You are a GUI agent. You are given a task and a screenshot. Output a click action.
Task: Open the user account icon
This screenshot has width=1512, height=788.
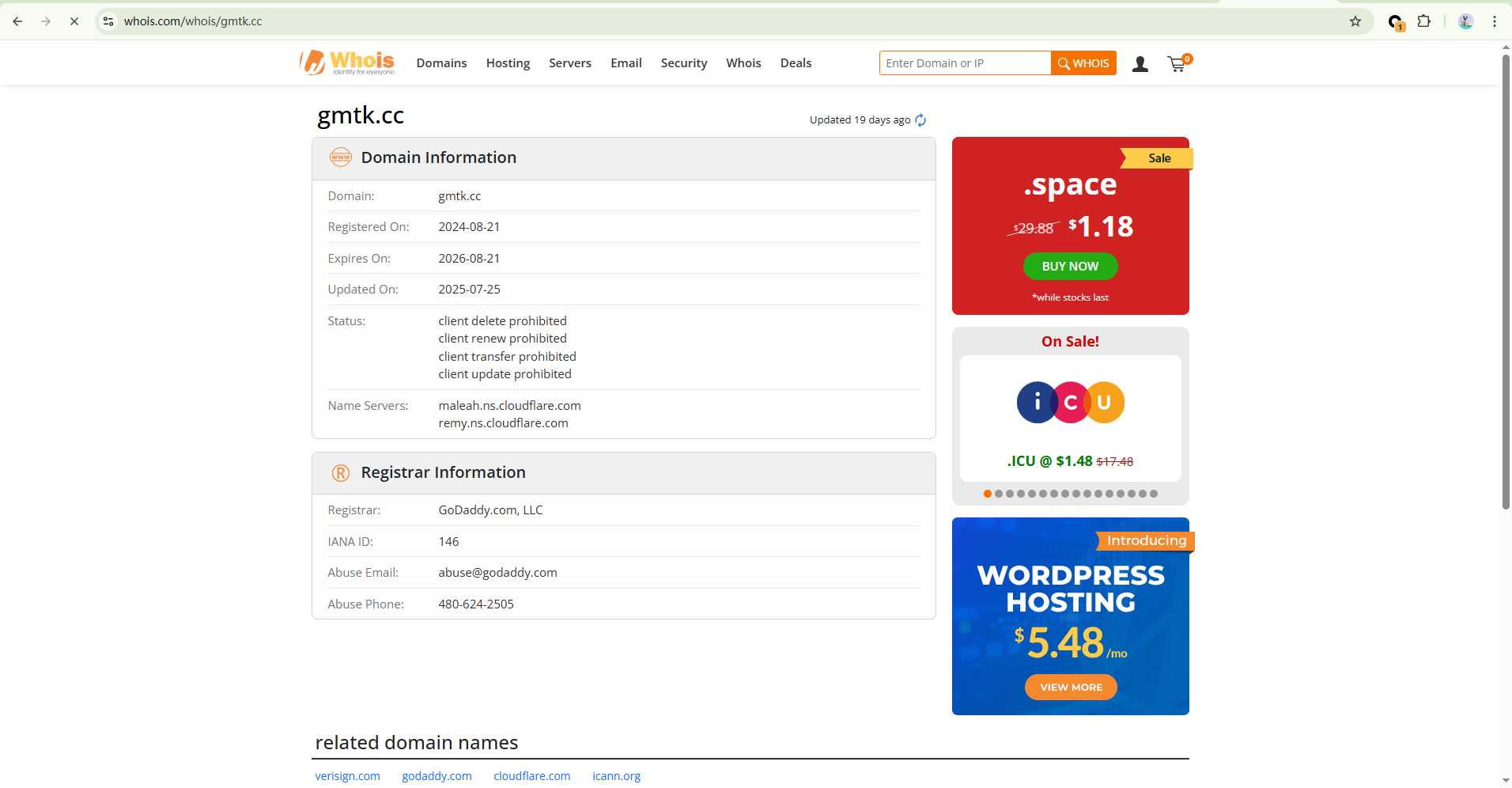(x=1140, y=64)
